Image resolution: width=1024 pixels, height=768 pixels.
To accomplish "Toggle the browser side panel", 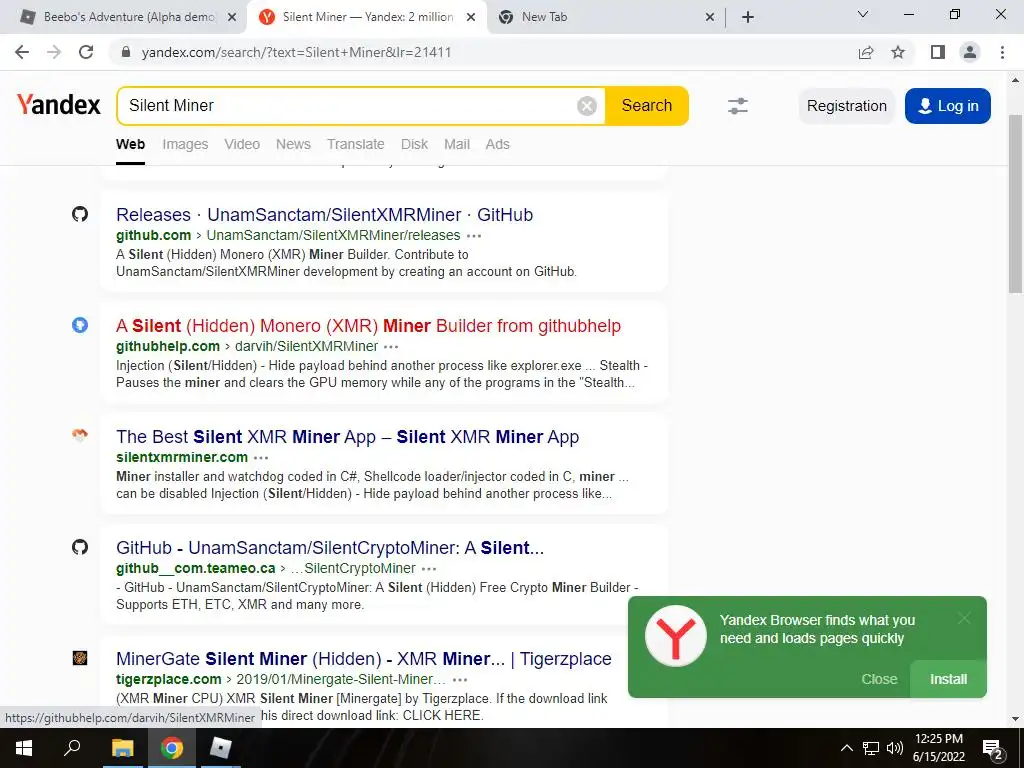I will pos(938,52).
